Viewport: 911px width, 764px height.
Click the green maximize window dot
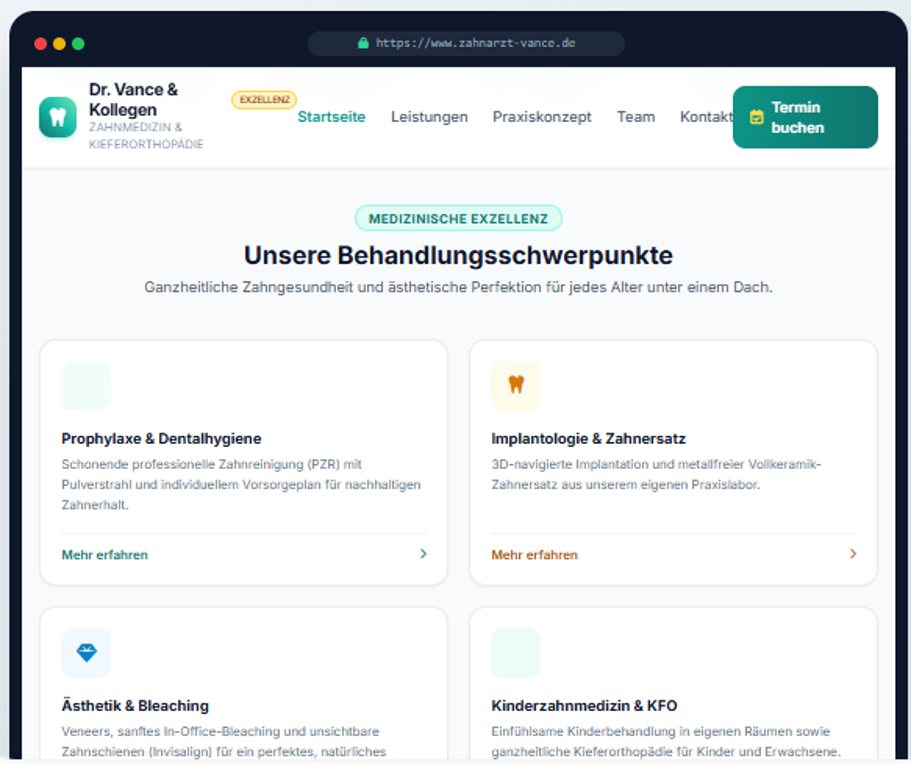coord(78,44)
